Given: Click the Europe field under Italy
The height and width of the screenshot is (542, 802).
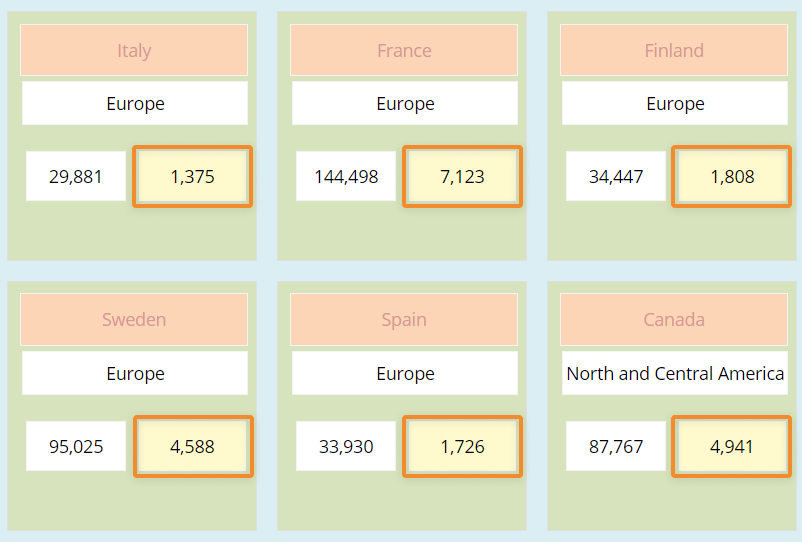Looking at the screenshot, I should coord(135,103).
